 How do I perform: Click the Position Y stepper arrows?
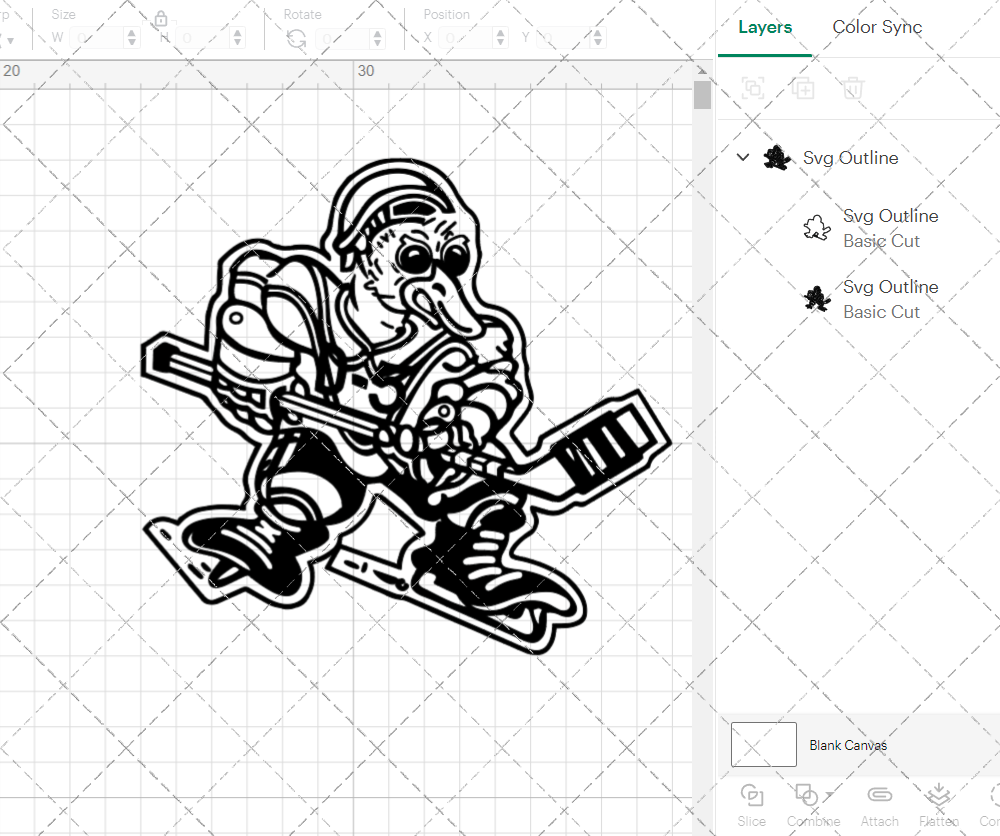(598, 38)
